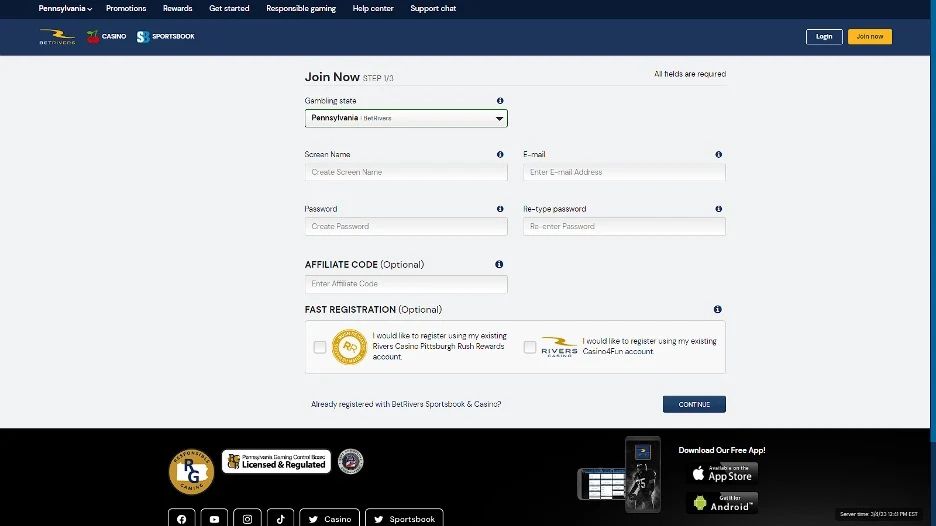Show info for Affiliate Code
Screen dimensions: 936x526
[x=499, y=264]
